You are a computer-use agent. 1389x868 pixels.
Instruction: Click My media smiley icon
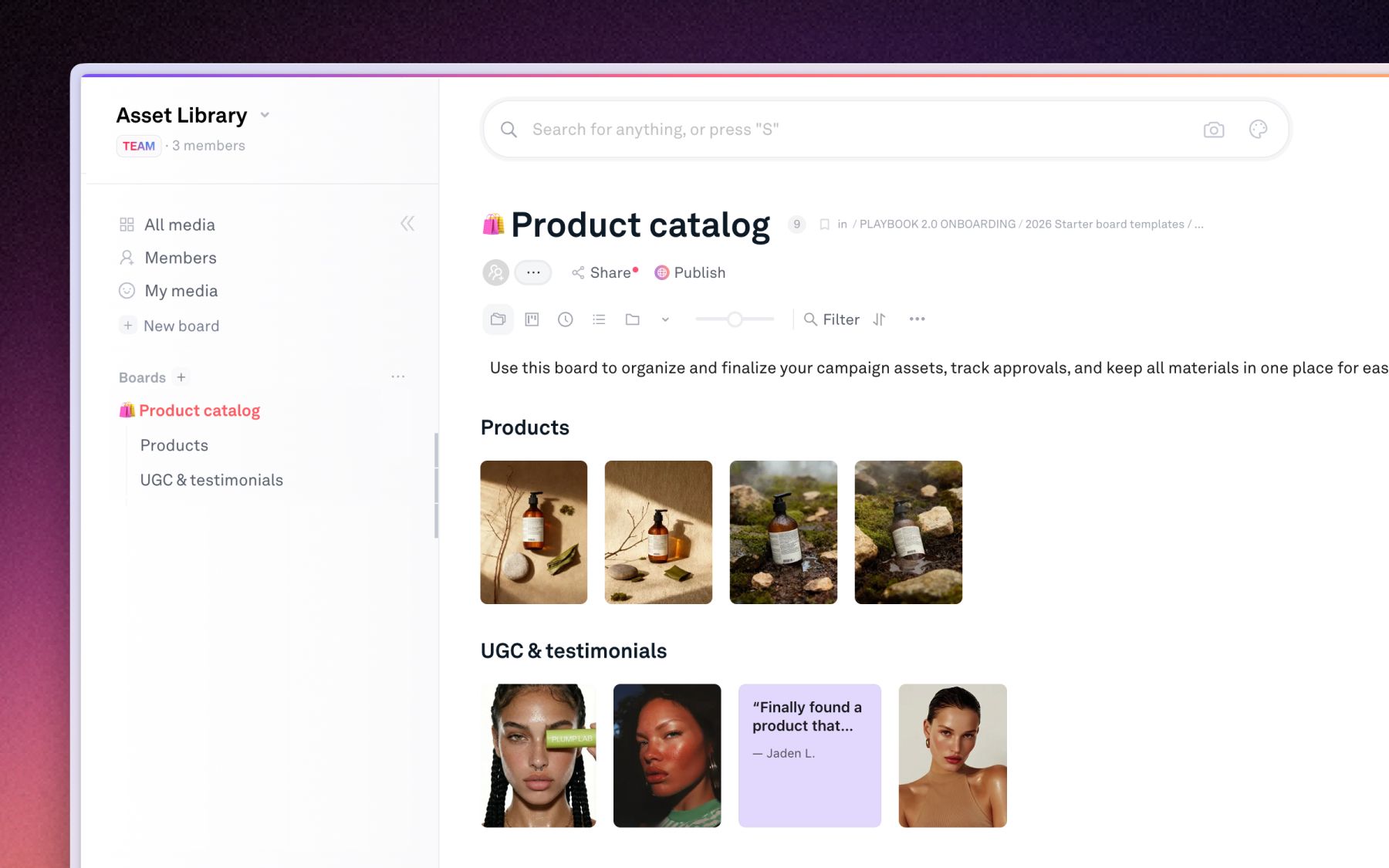(x=127, y=291)
